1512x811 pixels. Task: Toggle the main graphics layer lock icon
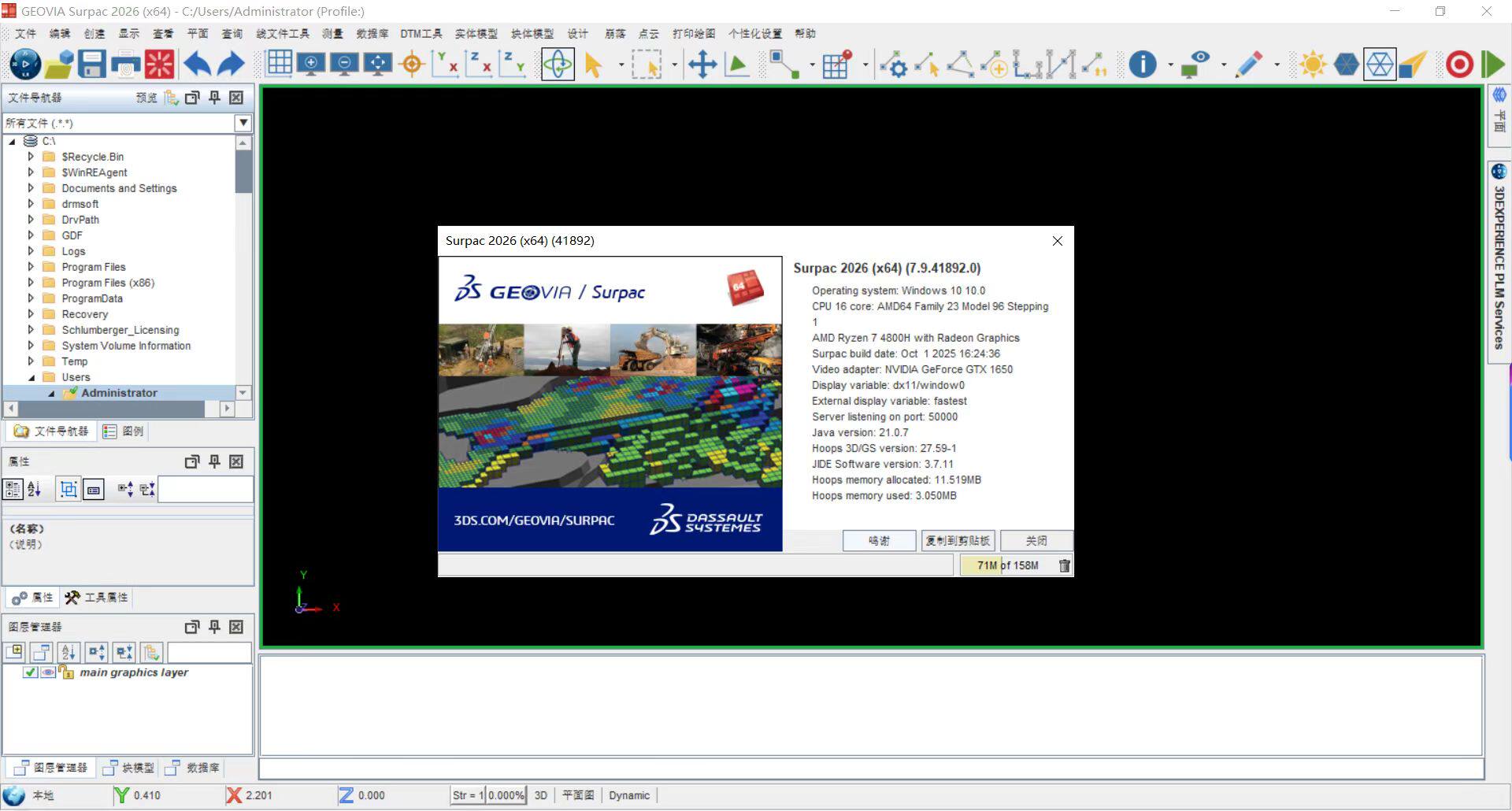click(x=66, y=672)
